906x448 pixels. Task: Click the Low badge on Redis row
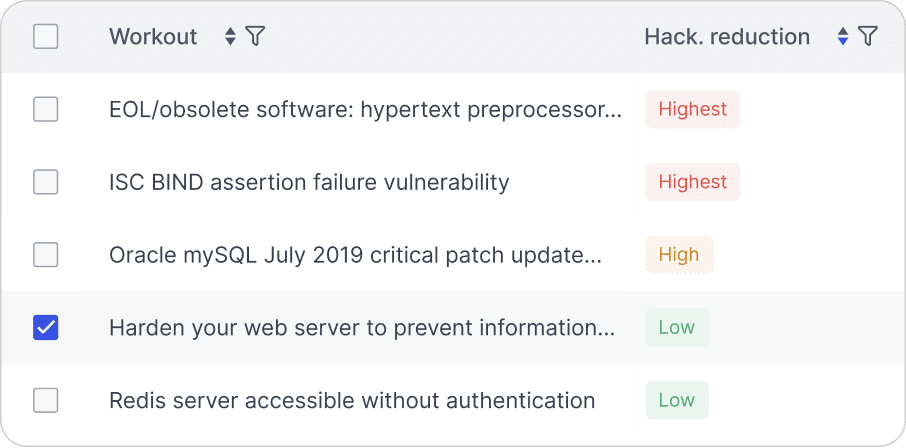point(677,400)
